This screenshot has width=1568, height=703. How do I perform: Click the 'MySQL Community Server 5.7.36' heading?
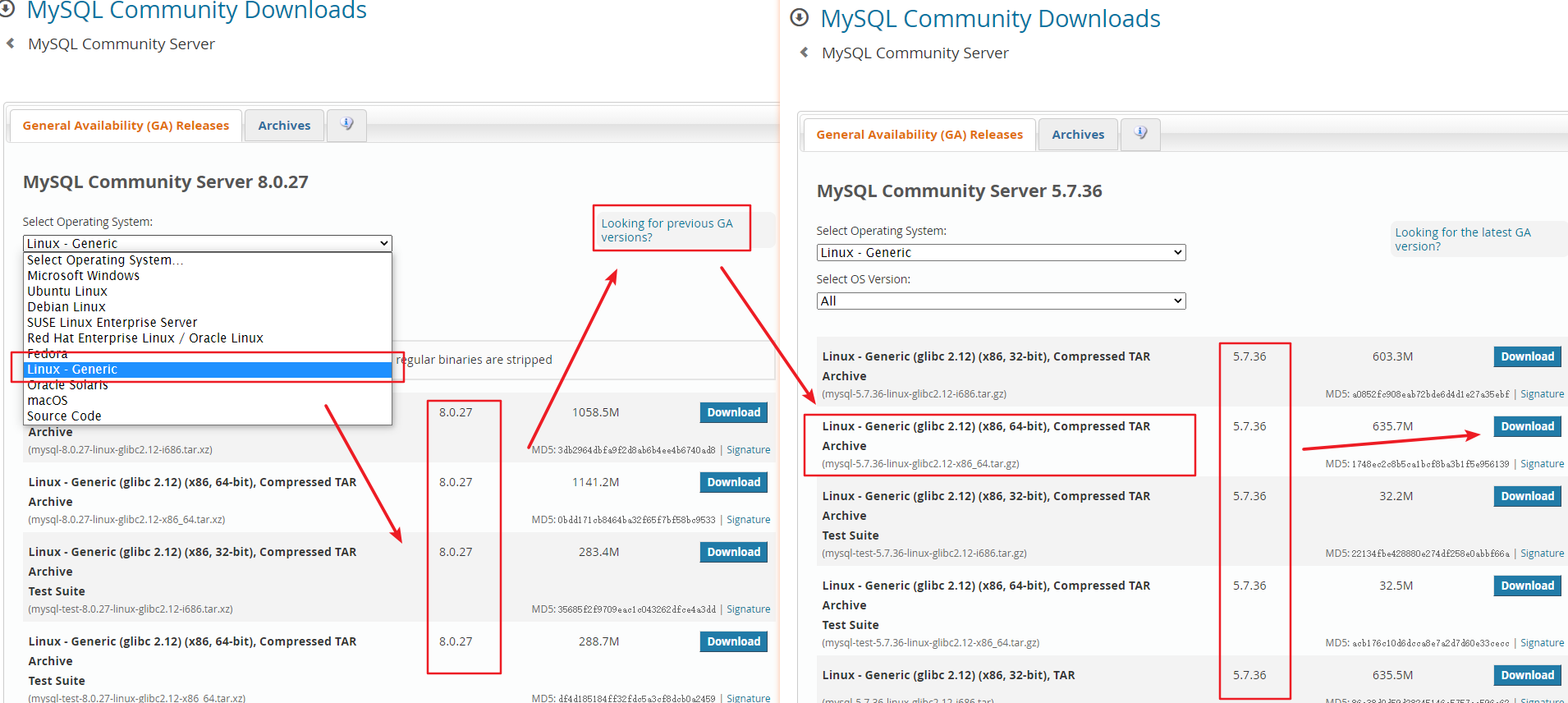pyautogui.click(x=960, y=191)
